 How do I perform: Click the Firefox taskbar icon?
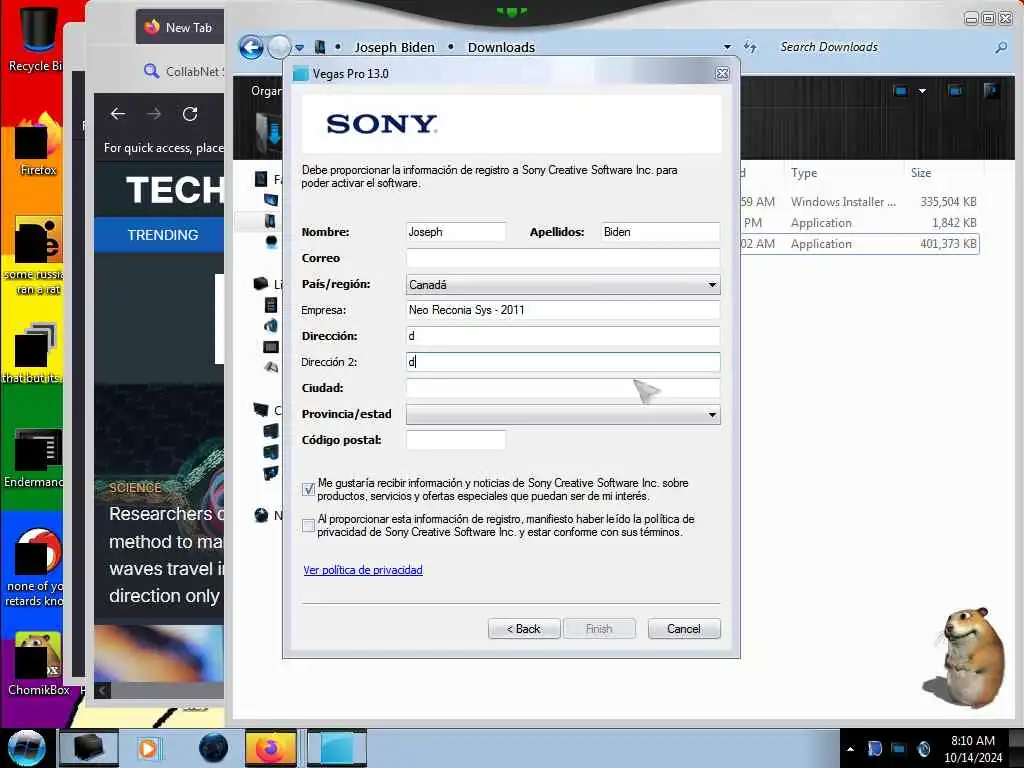click(271, 748)
